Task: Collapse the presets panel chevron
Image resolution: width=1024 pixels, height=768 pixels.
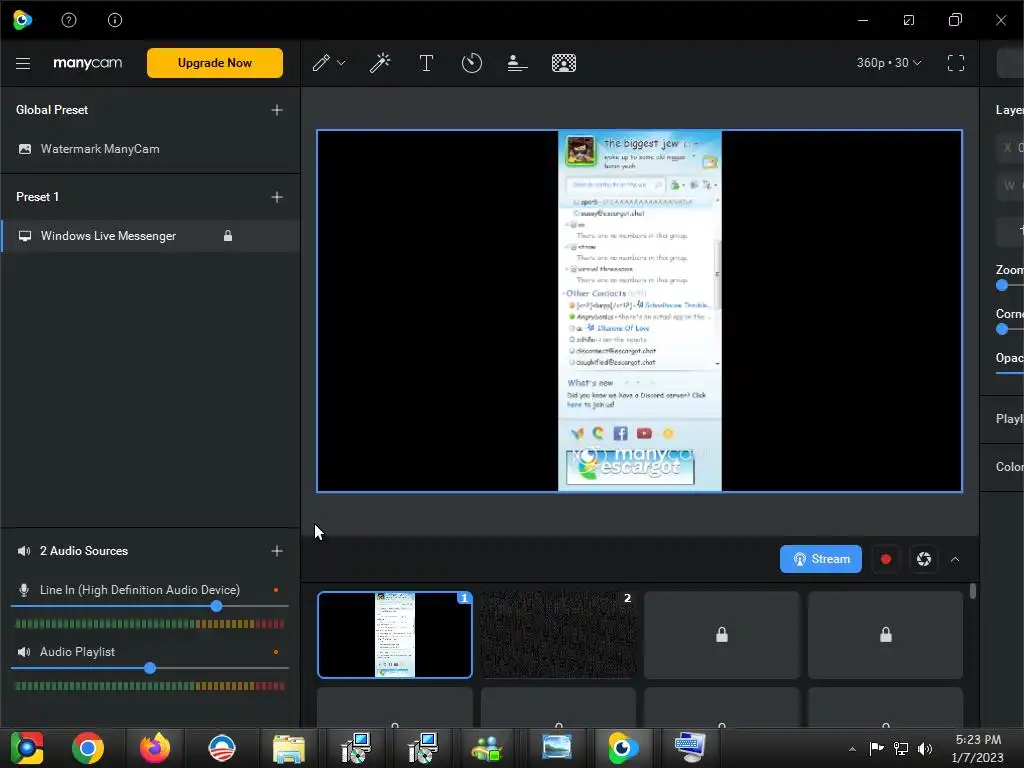Action: coord(955,559)
